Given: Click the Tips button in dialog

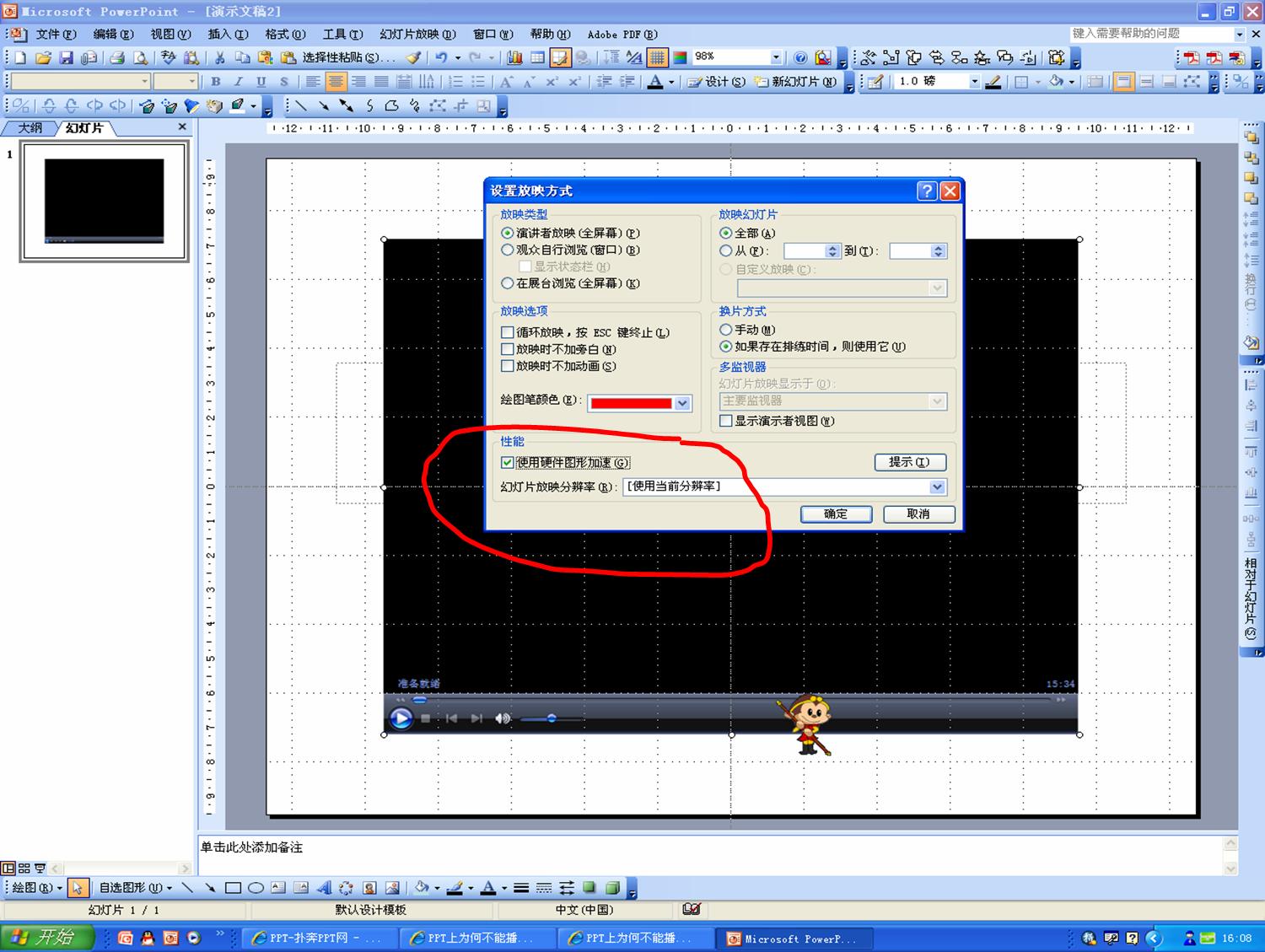Looking at the screenshot, I should pyautogui.click(x=910, y=462).
